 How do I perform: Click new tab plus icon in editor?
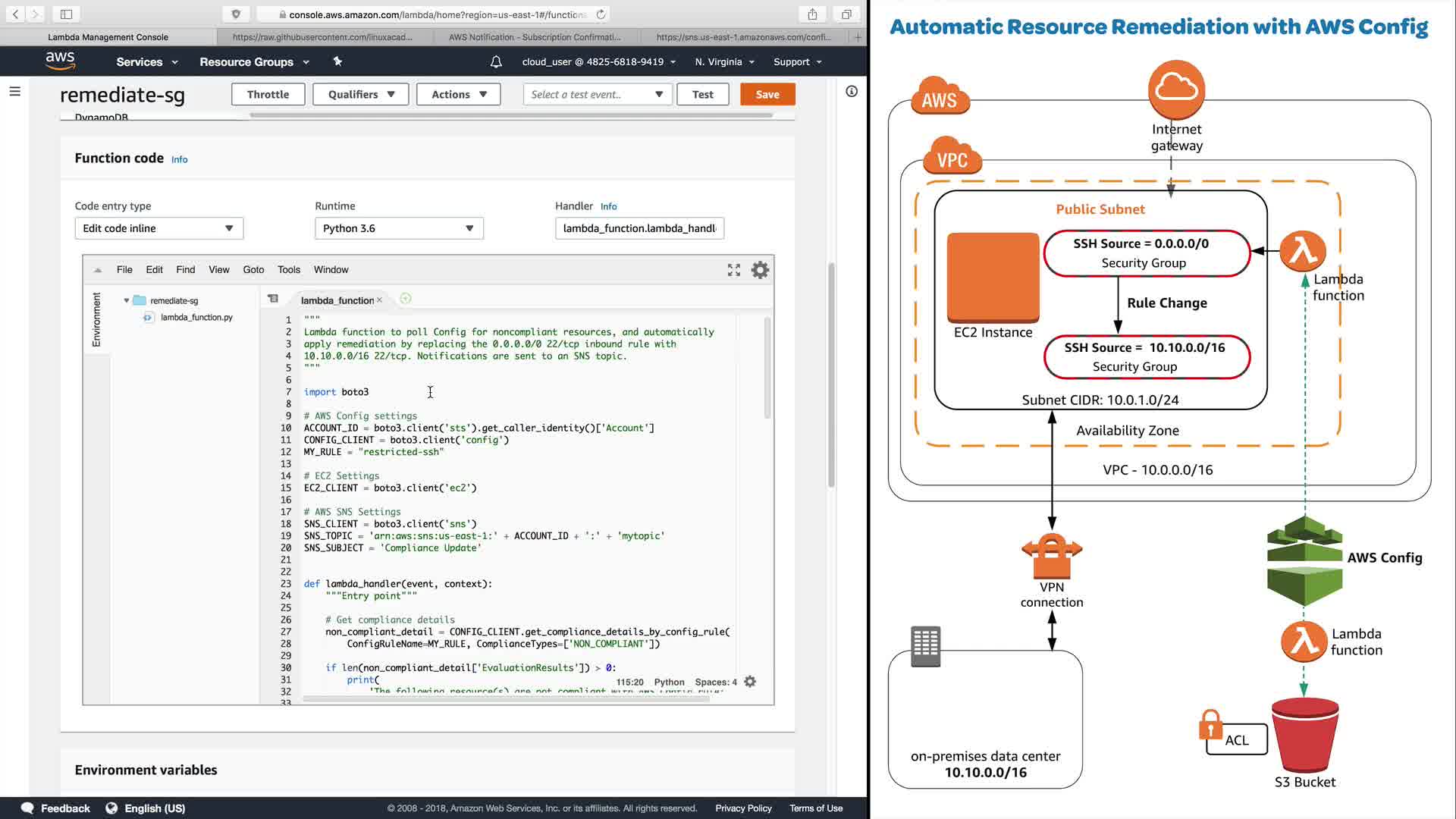point(406,299)
